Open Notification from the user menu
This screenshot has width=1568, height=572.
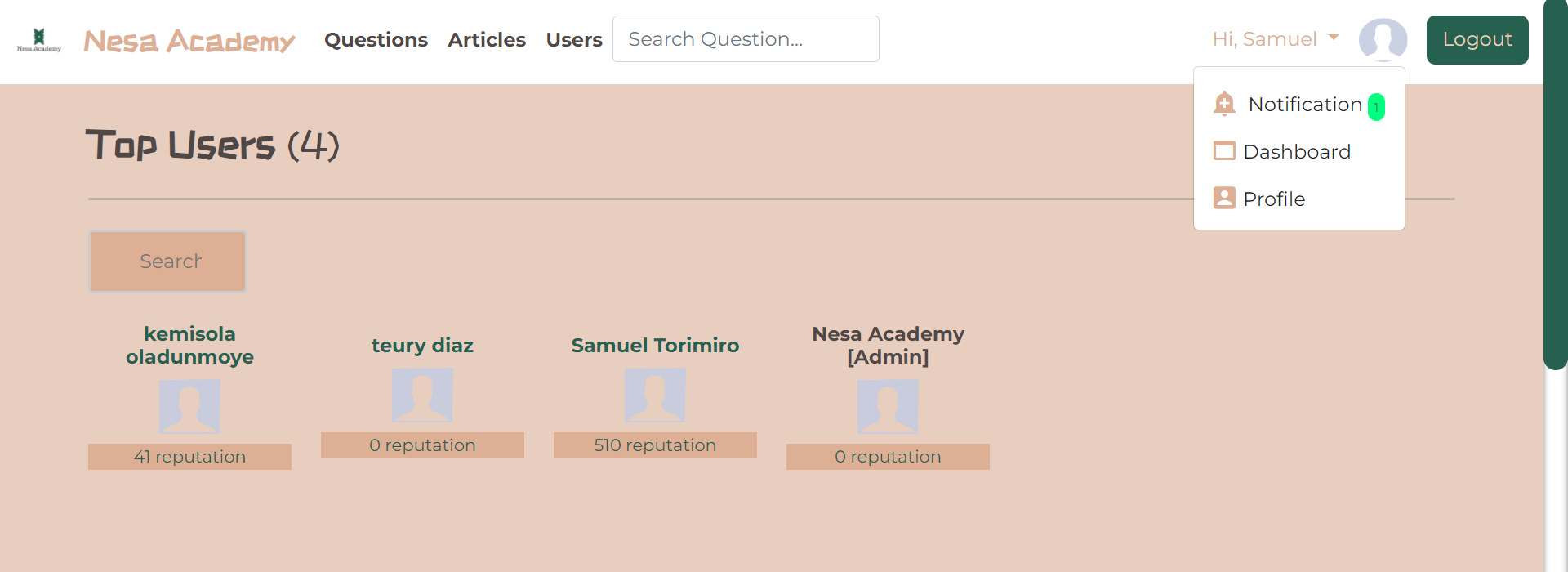coord(1305,105)
